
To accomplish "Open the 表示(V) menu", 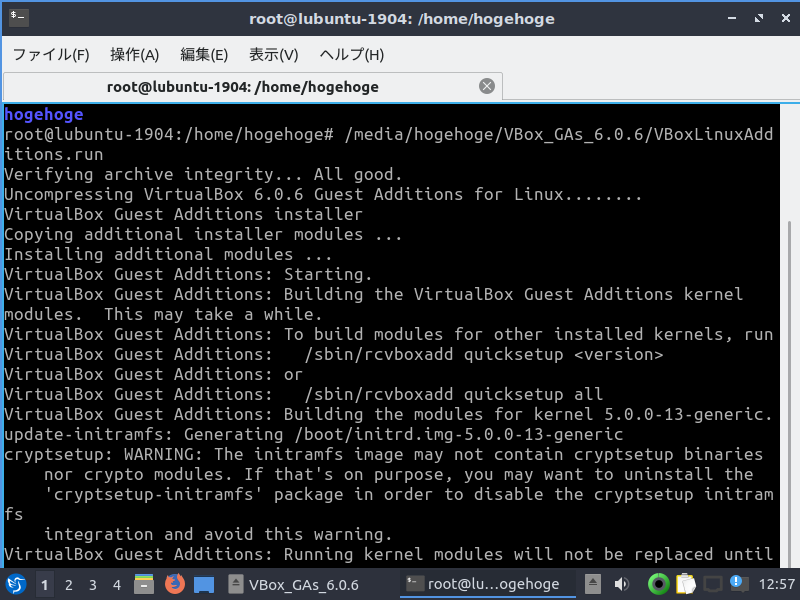I will pyautogui.click(x=273, y=54).
